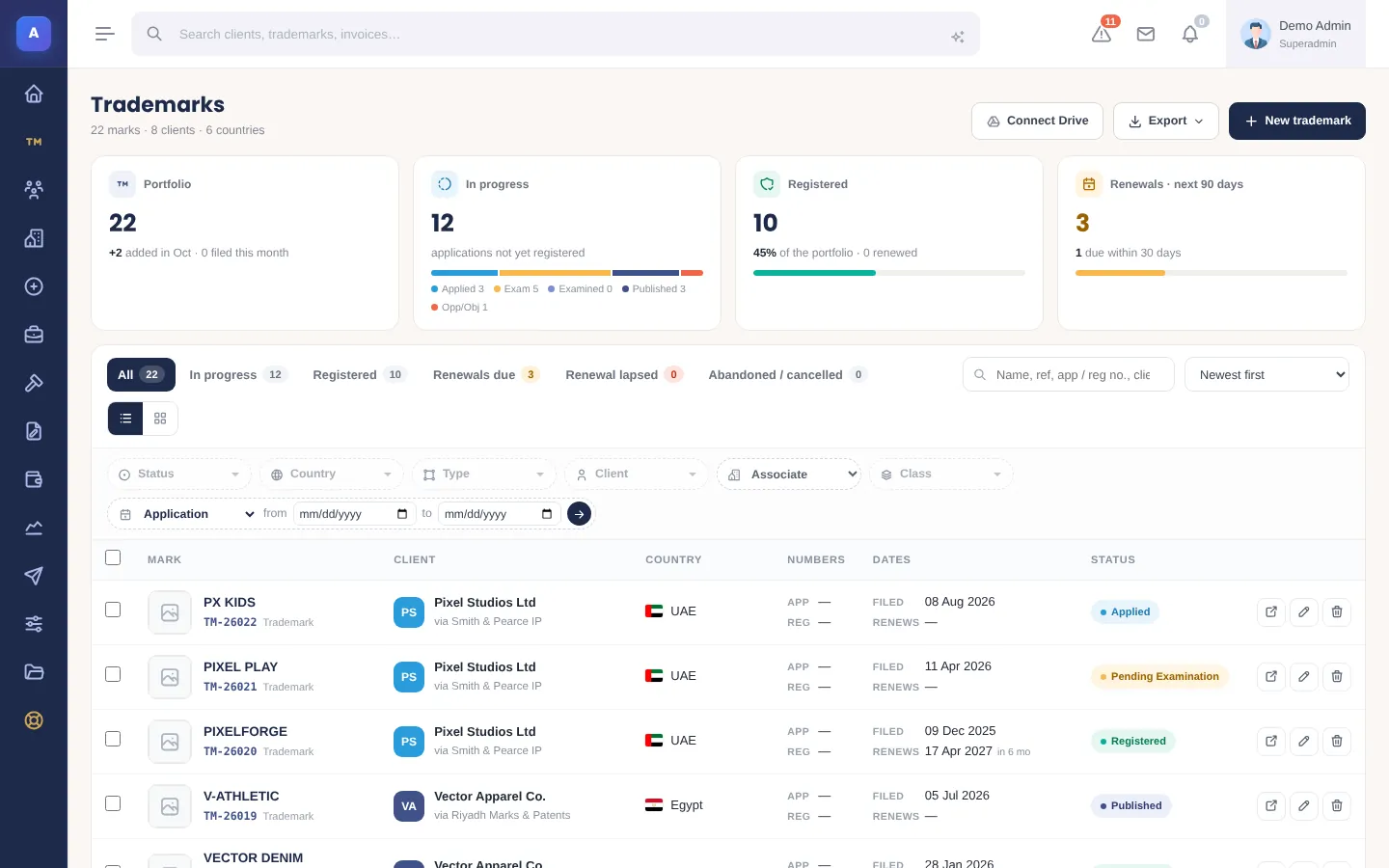
Task: Select the Abandoned / cancelled tab
Action: tap(787, 374)
